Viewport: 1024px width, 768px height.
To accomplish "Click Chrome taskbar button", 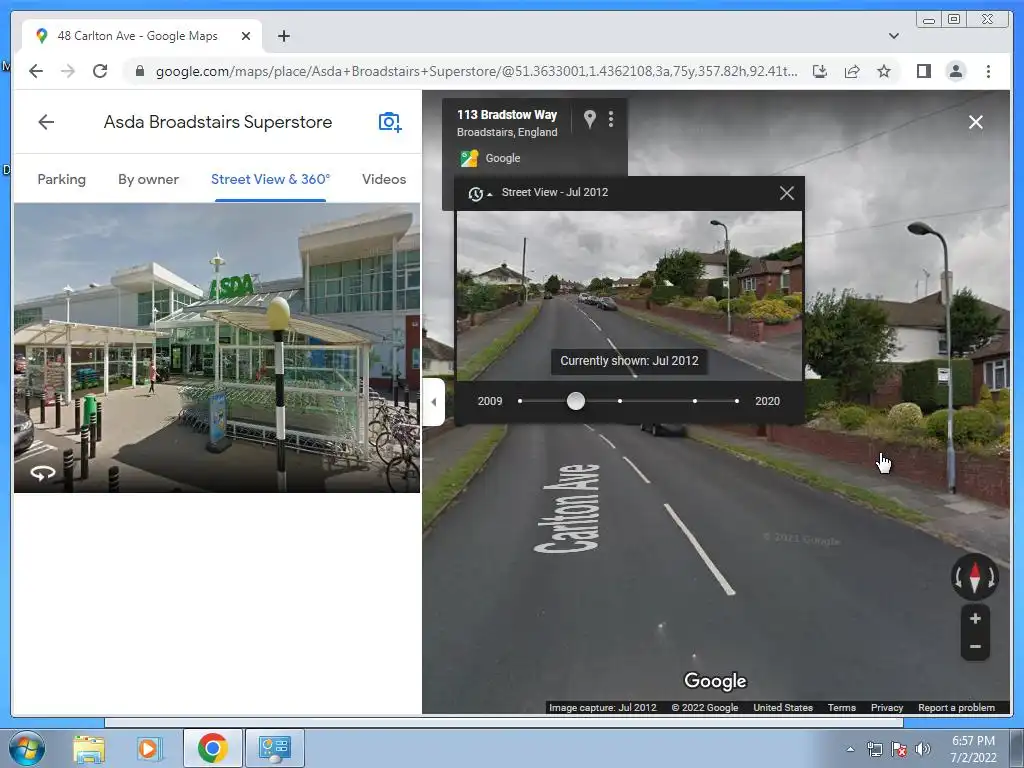I will coord(212,748).
